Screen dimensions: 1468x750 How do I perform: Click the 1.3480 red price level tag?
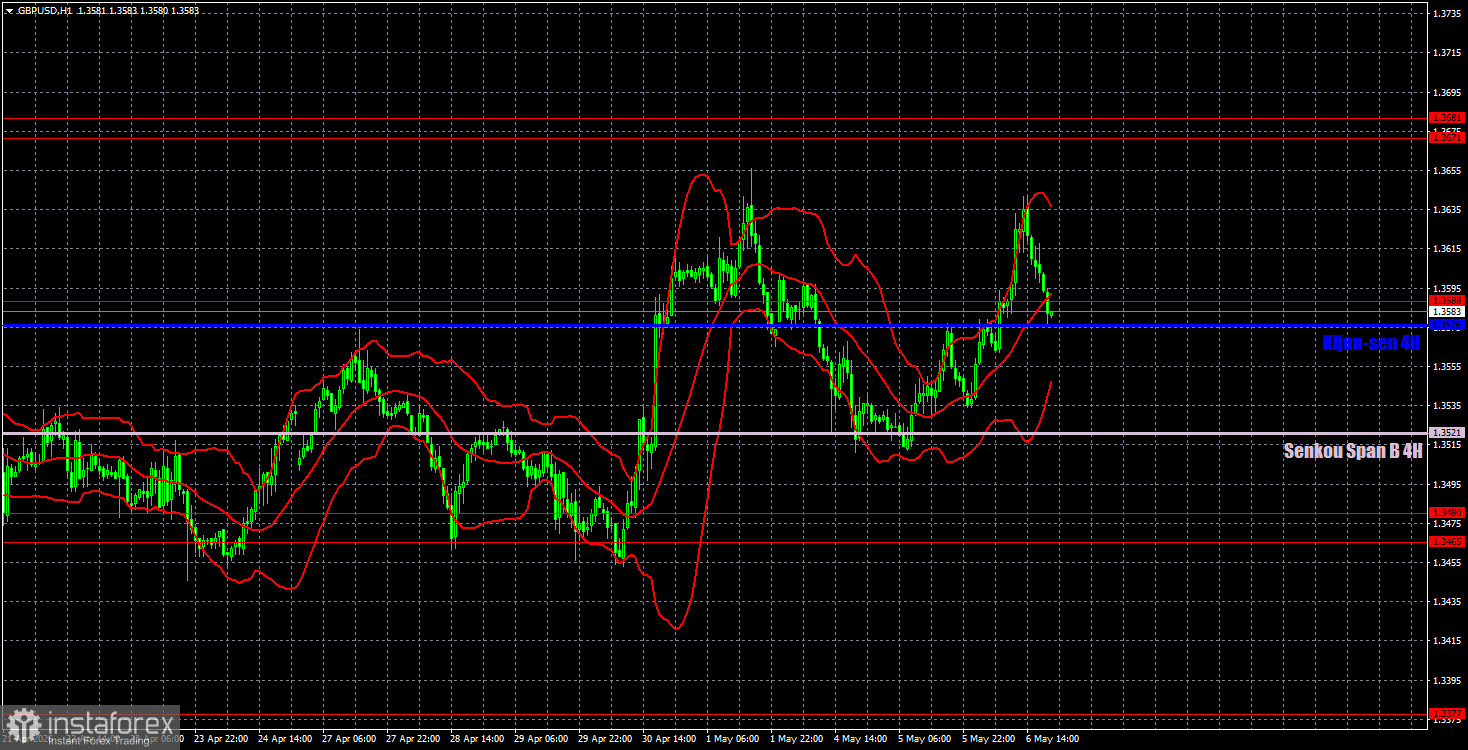(x=1447, y=513)
